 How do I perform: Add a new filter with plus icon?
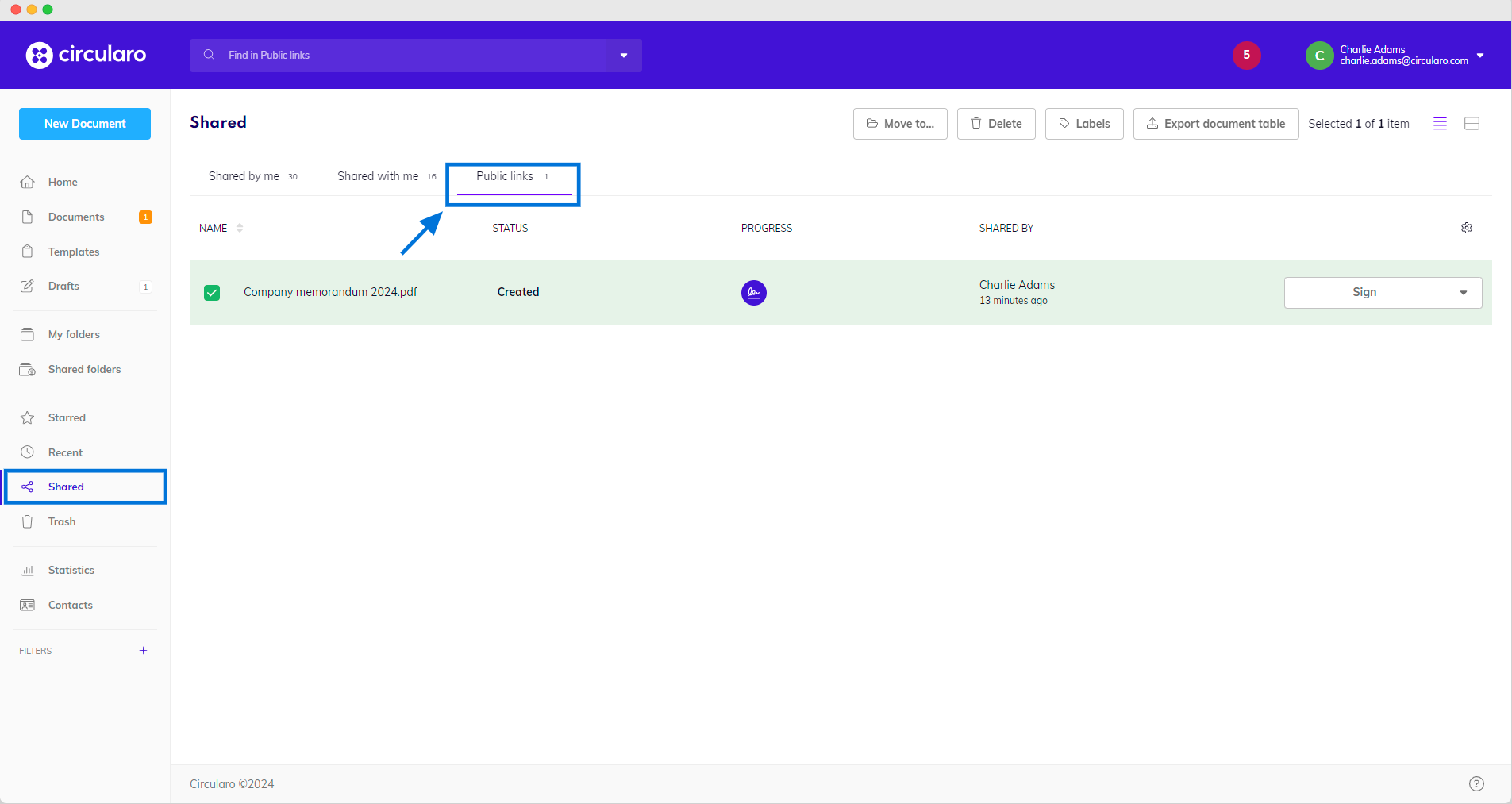143,651
